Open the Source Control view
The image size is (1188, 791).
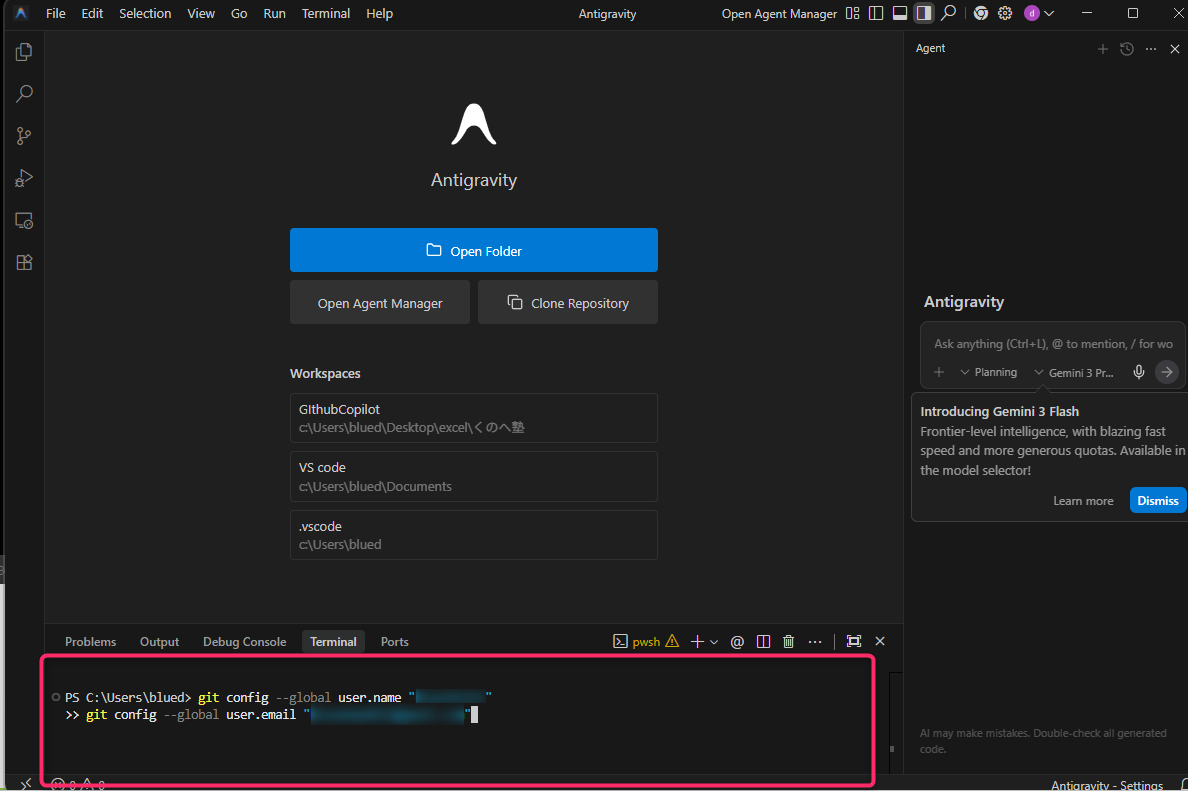coord(24,136)
